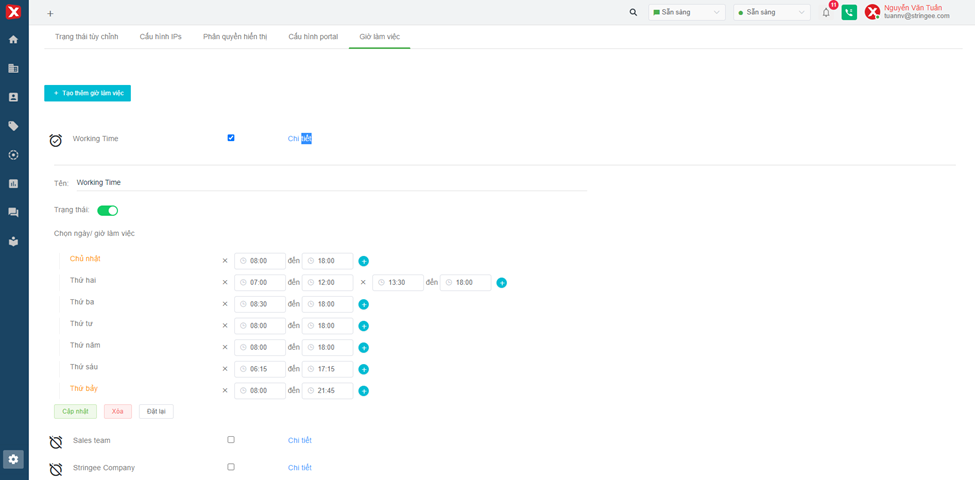Check the Sales team checkbox
The image size is (975, 480).
[x=231, y=440]
